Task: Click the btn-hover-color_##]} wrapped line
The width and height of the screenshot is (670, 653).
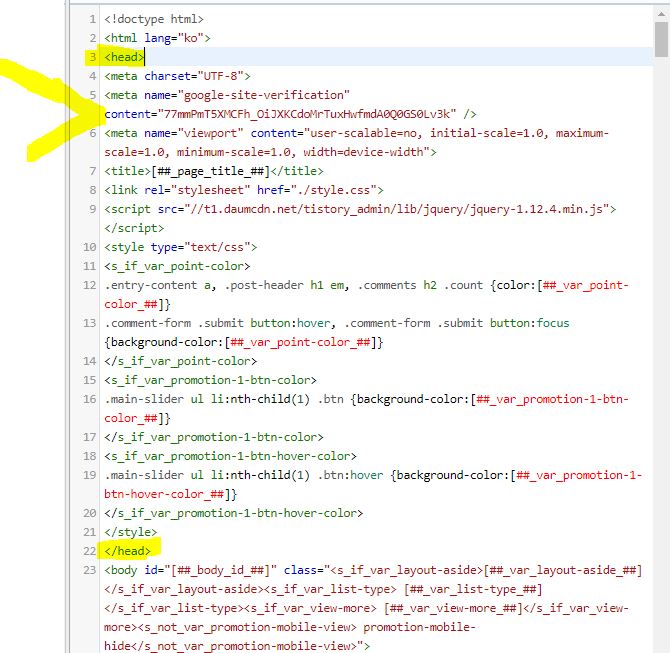Action: coord(170,494)
